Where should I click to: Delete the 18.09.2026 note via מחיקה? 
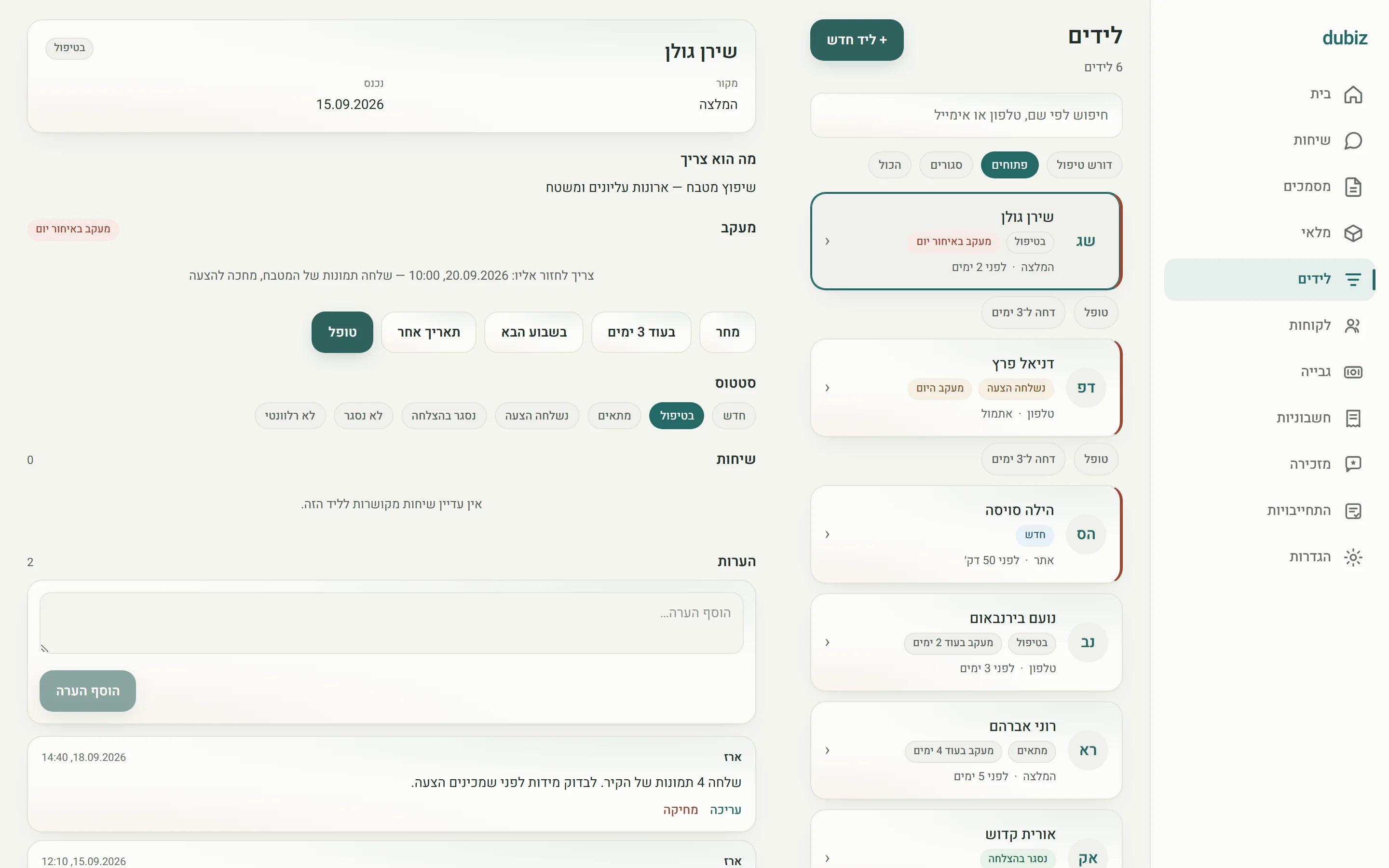click(x=680, y=810)
